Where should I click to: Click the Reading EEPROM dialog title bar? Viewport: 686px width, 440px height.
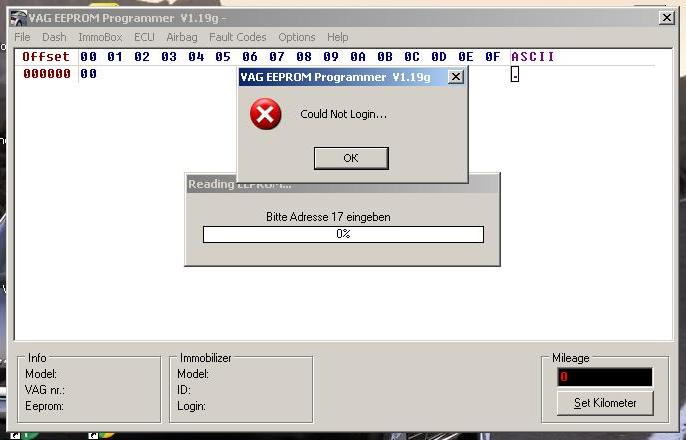click(342, 184)
